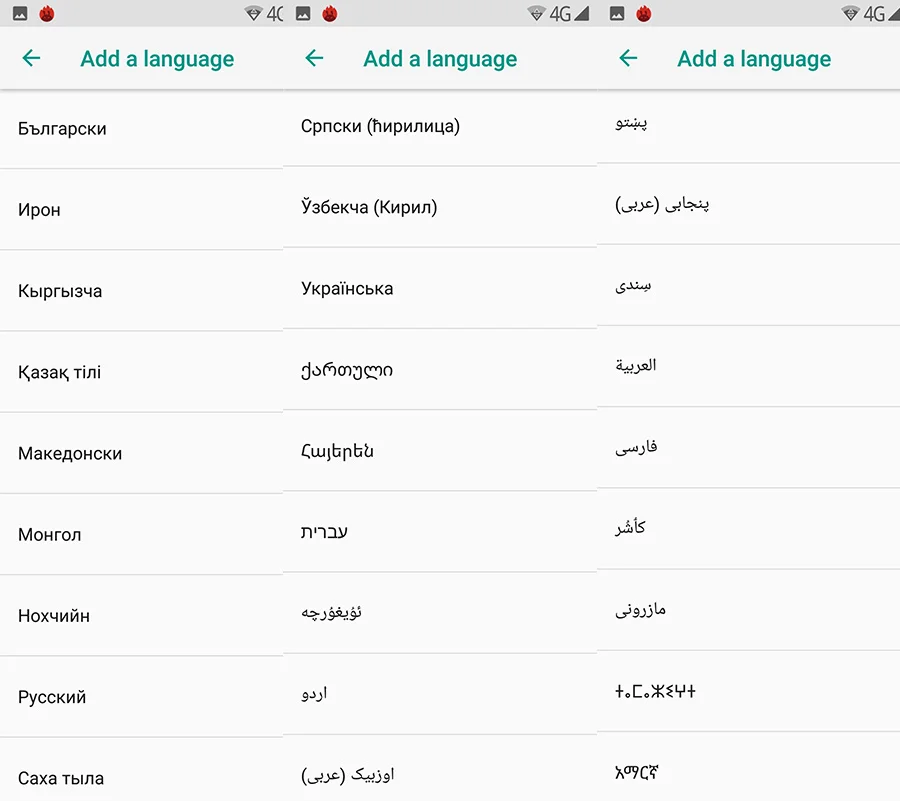Screen dimensions: 900x801
Task: Select Հայերեն (Armenian) language
Action: coord(440,451)
